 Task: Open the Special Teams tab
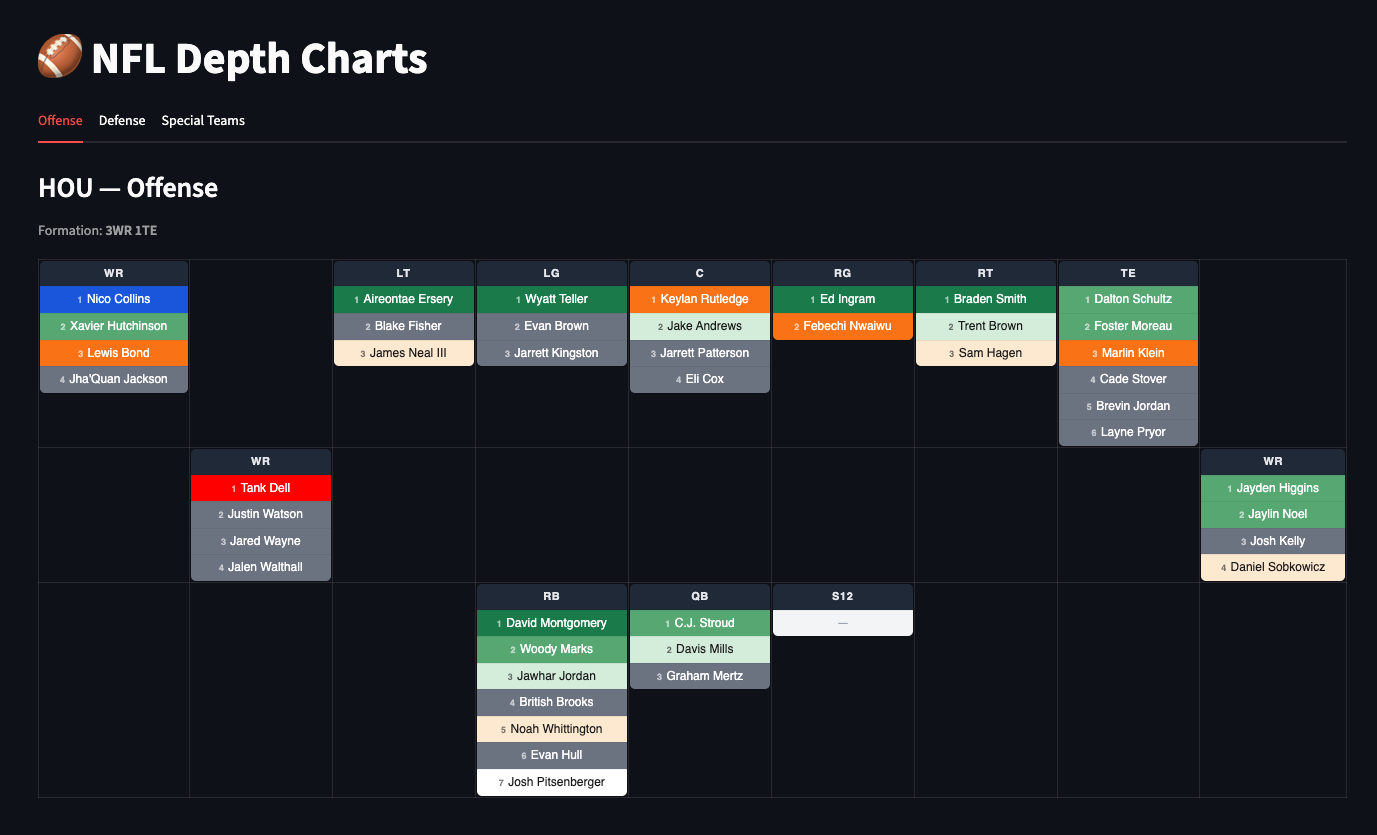[x=203, y=120]
